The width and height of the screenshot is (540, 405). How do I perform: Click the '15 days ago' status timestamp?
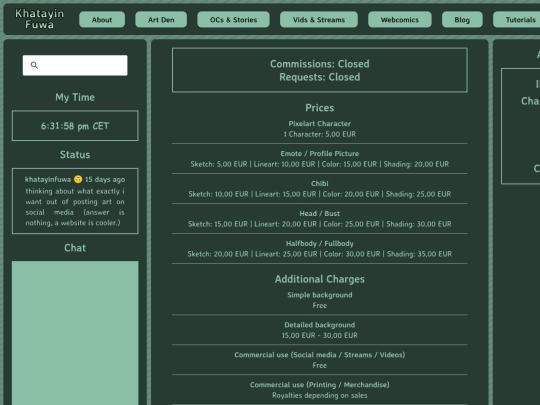point(105,179)
